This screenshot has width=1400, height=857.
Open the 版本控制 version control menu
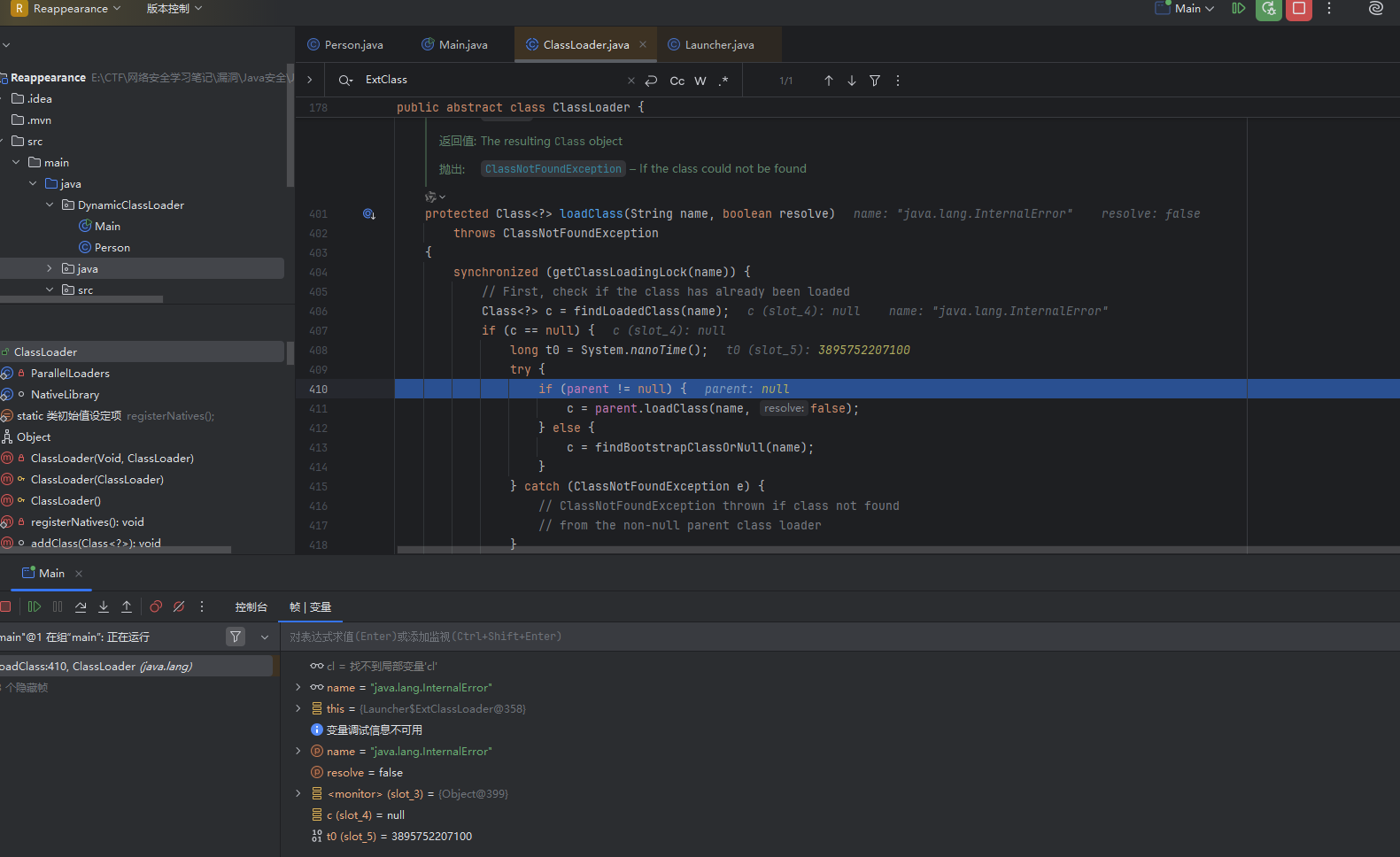[174, 9]
